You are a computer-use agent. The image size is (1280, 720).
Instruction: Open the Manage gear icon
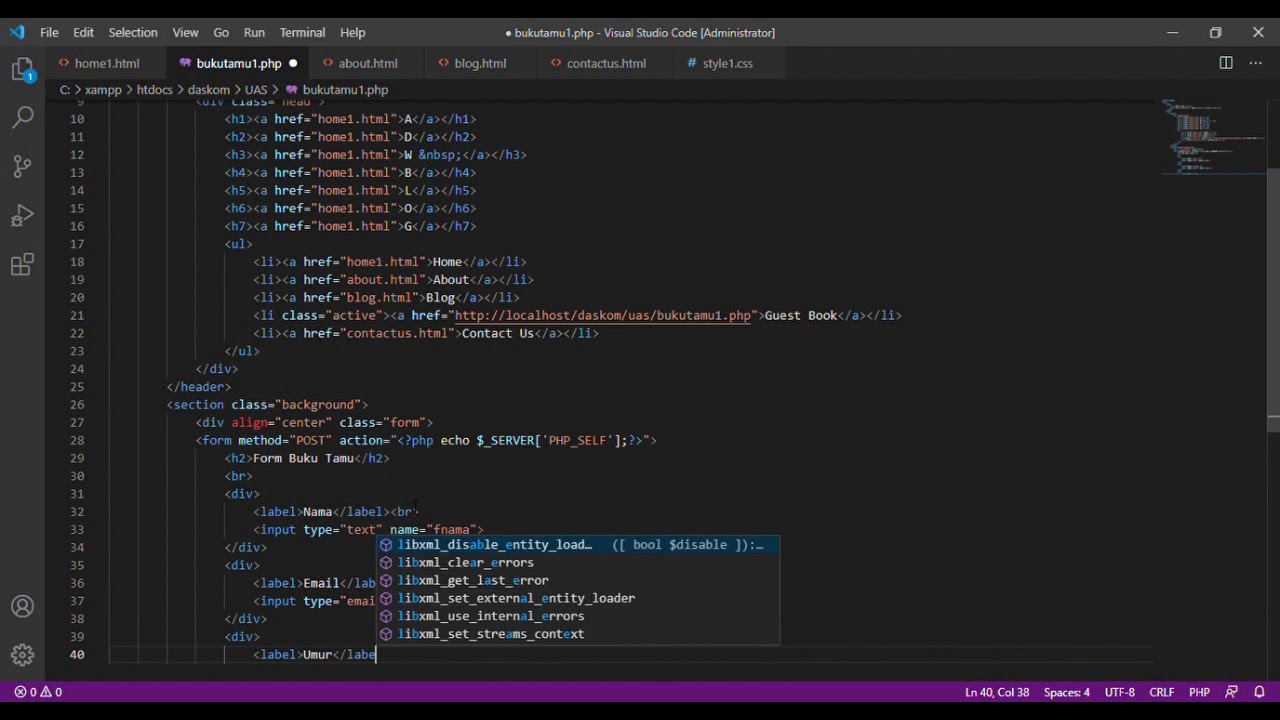pos(22,655)
